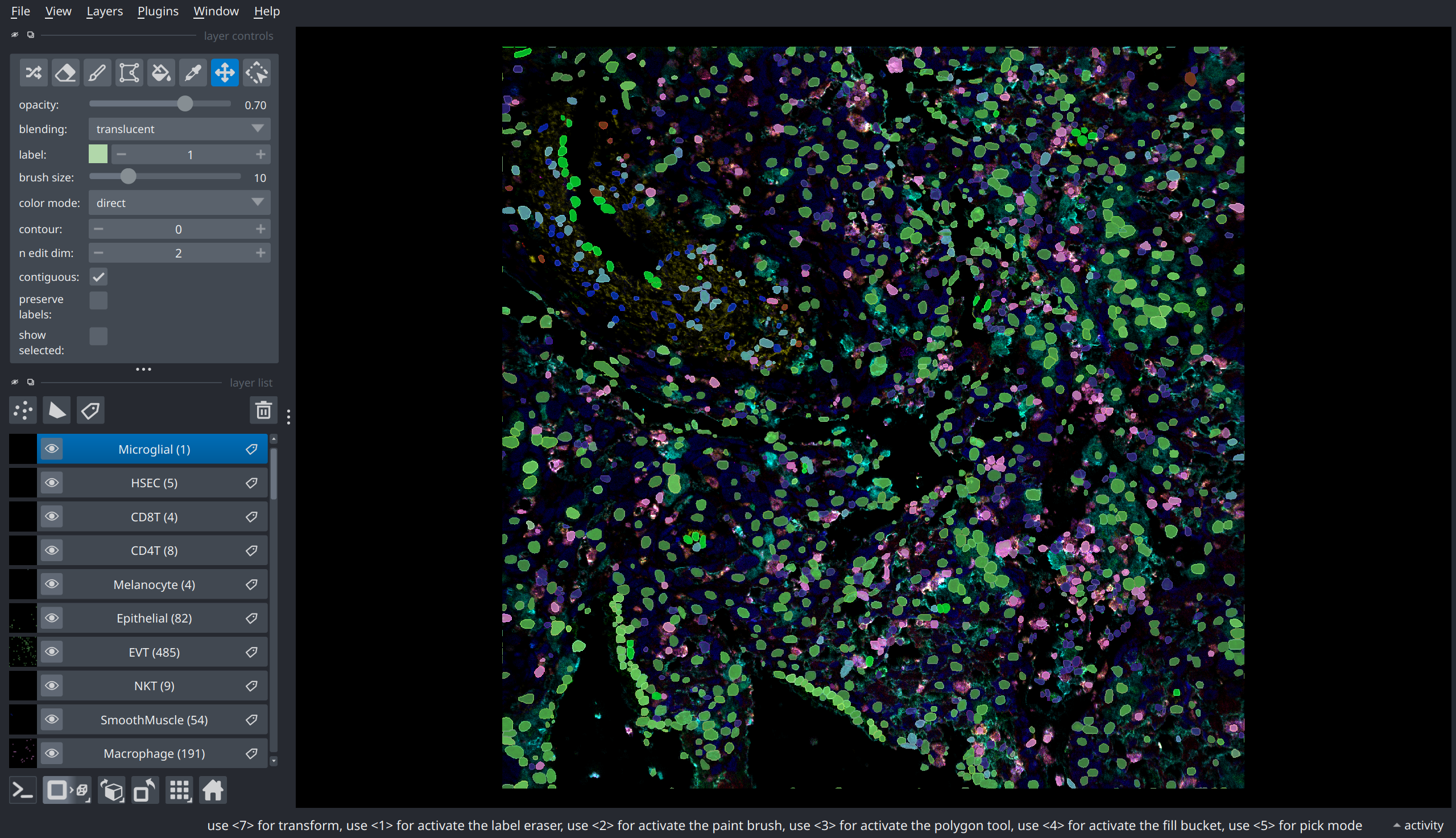Open the console terminal button
1456x838 pixels.
[x=23, y=790]
